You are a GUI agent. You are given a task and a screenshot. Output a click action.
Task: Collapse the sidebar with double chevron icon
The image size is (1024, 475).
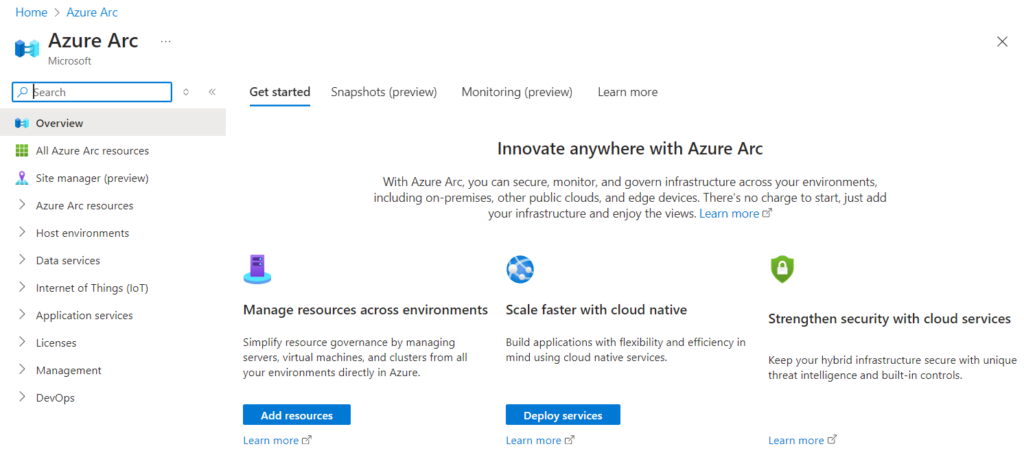point(212,92)
